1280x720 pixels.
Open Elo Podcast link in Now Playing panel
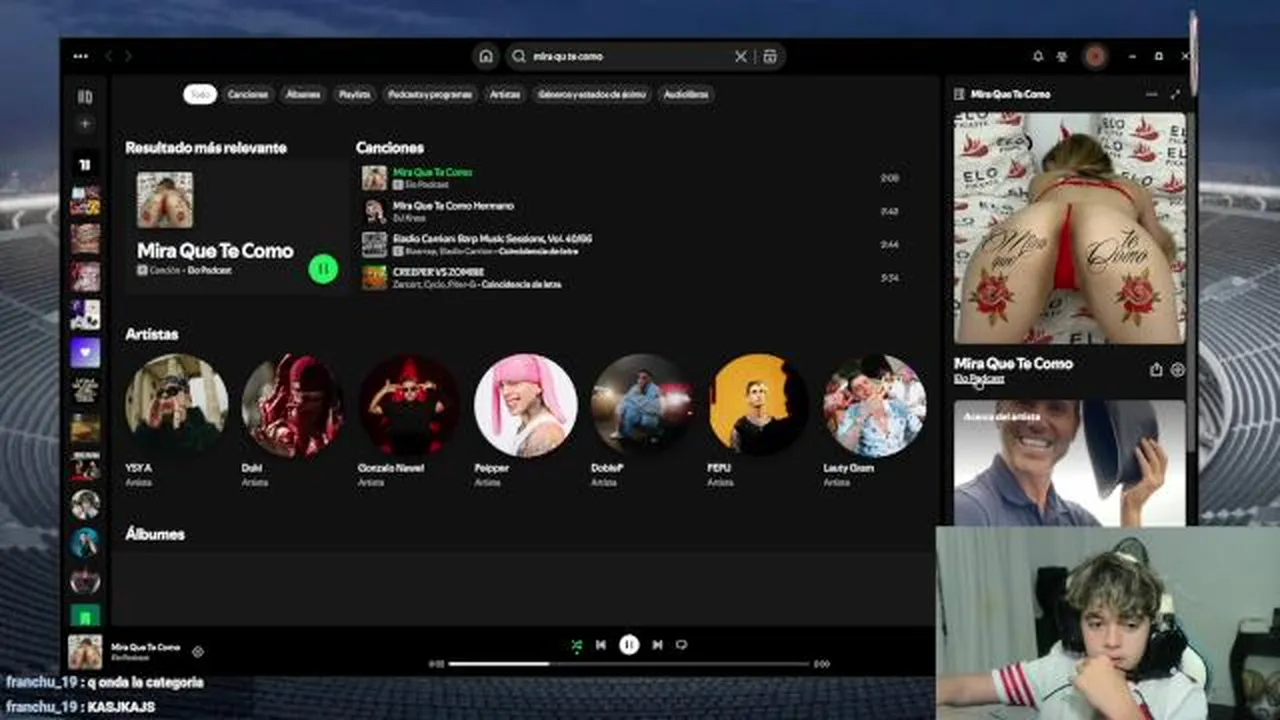pyautogui.click(x=979, y=379)
